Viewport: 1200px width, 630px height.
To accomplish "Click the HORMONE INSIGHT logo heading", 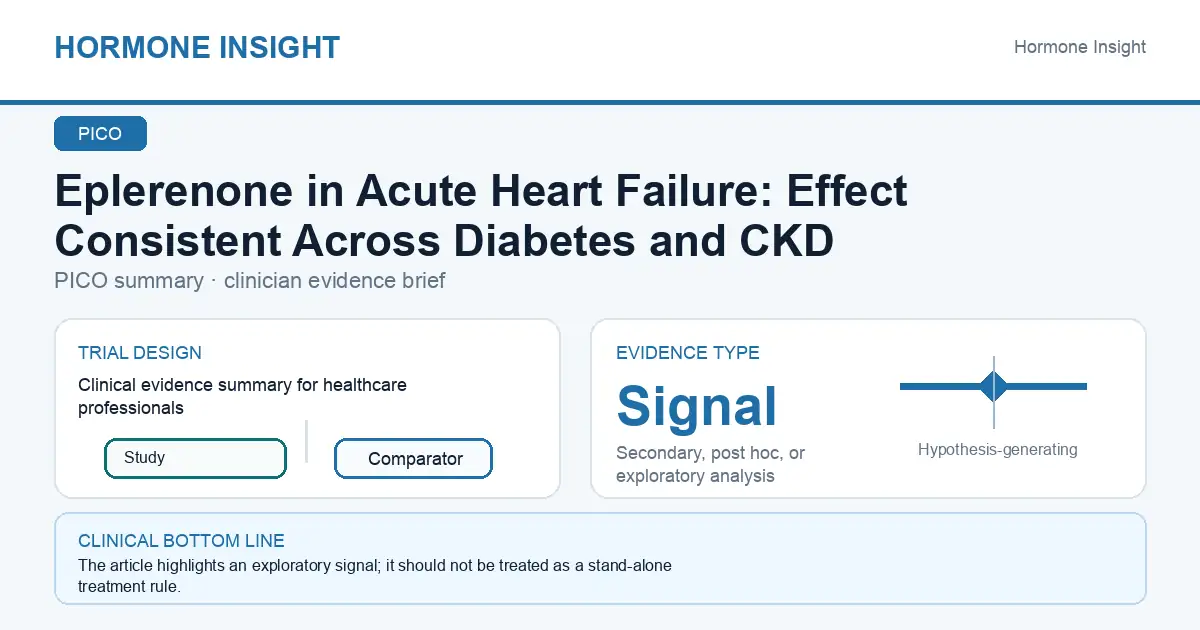I will point(197,47).
